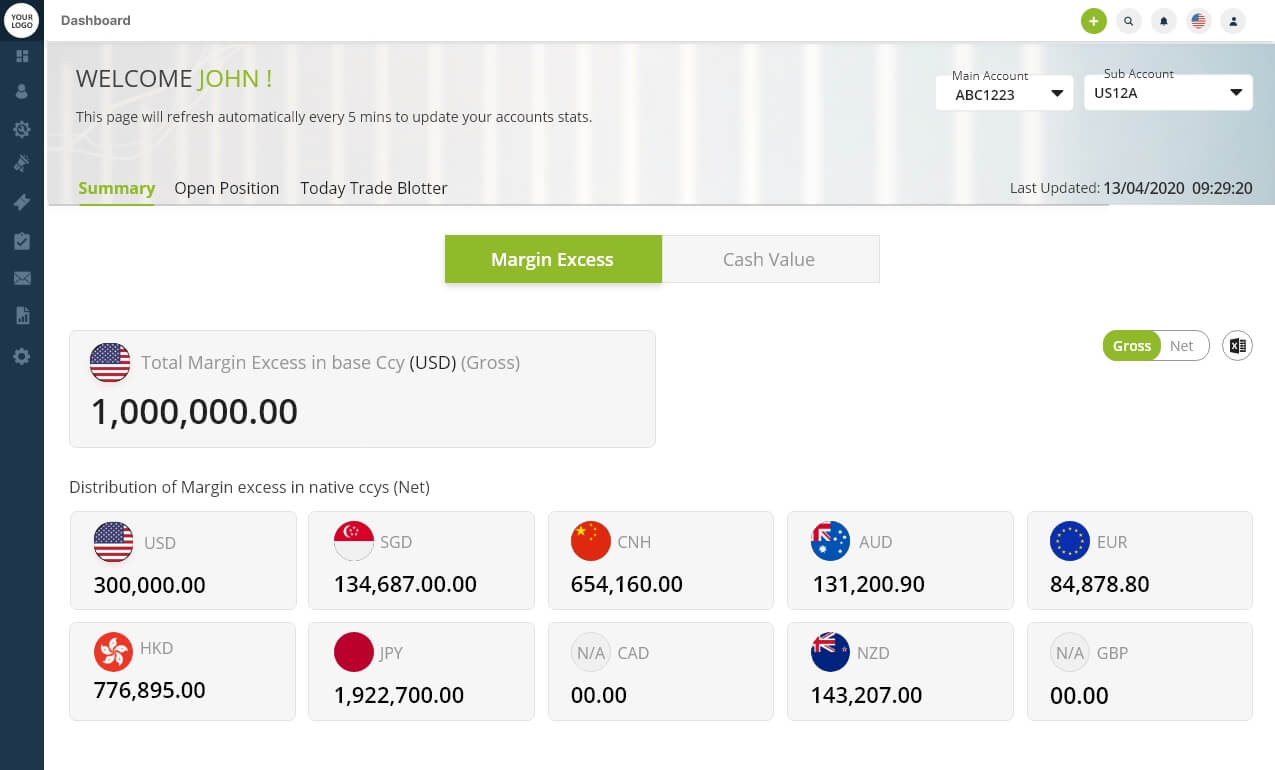The height and width of the screenshot is (770, 1275).
Task: Open the Today Trade Blotter tab
Action: (x=373, y=188)
